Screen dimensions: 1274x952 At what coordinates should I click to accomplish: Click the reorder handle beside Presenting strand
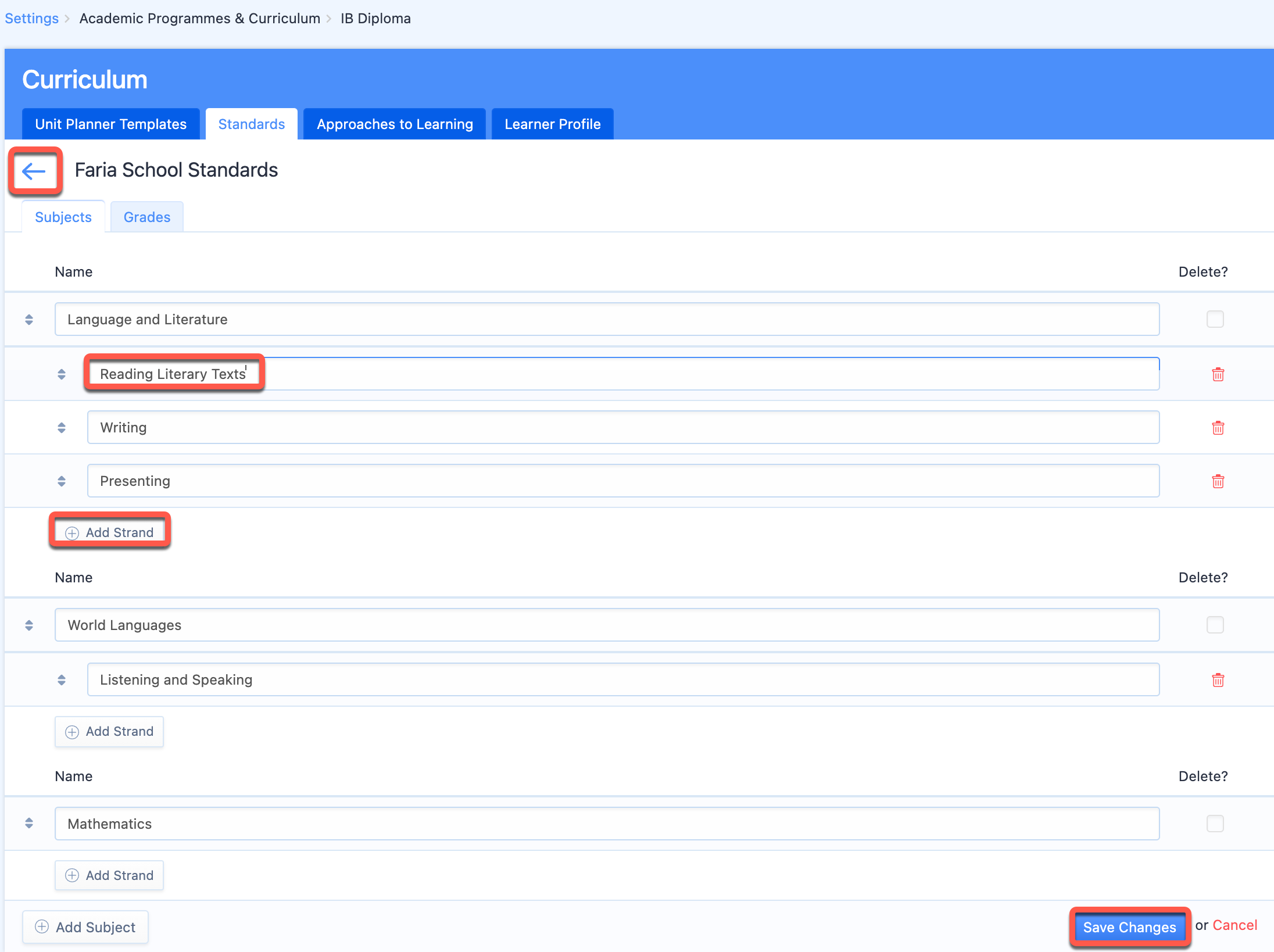(x=62, y=481)
